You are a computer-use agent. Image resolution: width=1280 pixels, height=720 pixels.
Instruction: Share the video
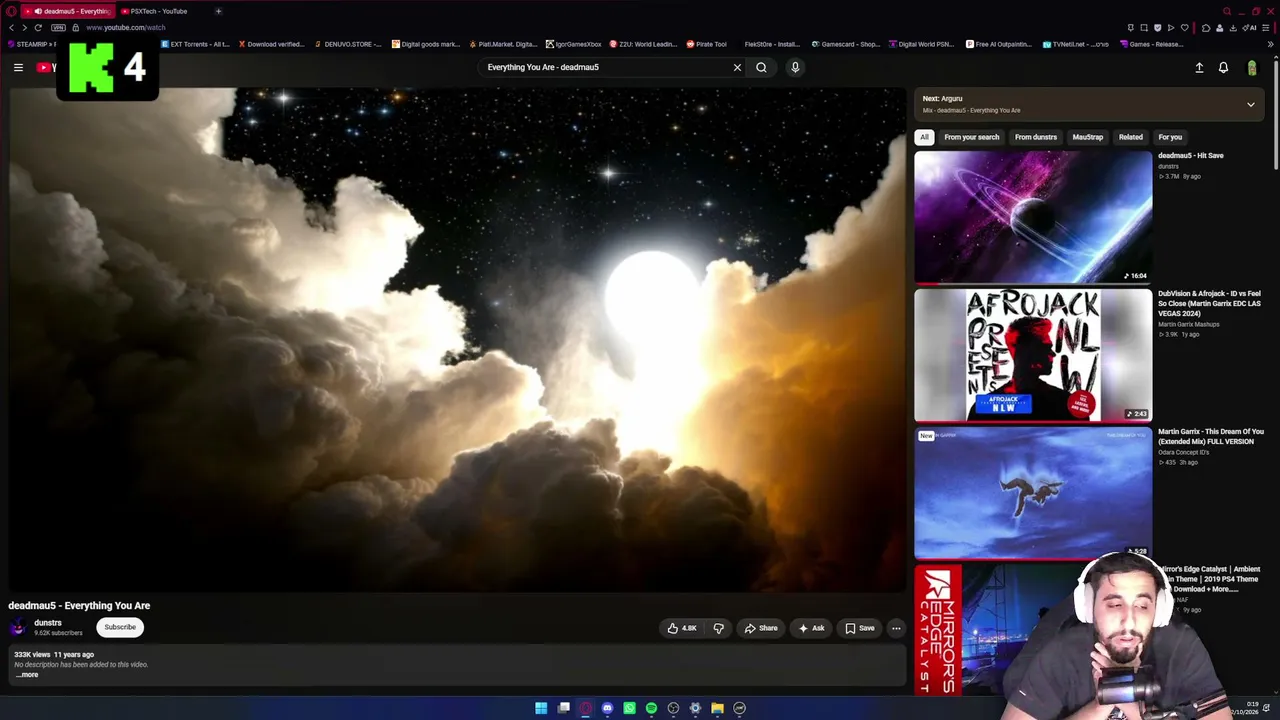760,628
